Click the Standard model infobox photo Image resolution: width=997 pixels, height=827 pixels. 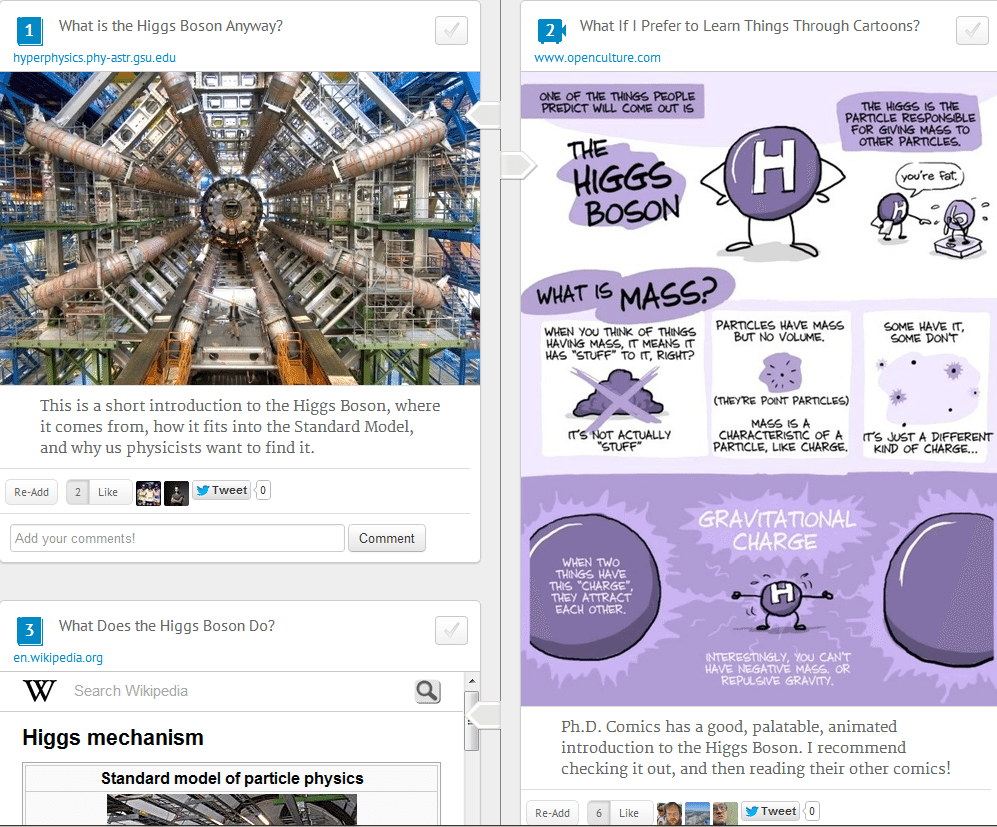pyautogui.click(x=231, y=809)
